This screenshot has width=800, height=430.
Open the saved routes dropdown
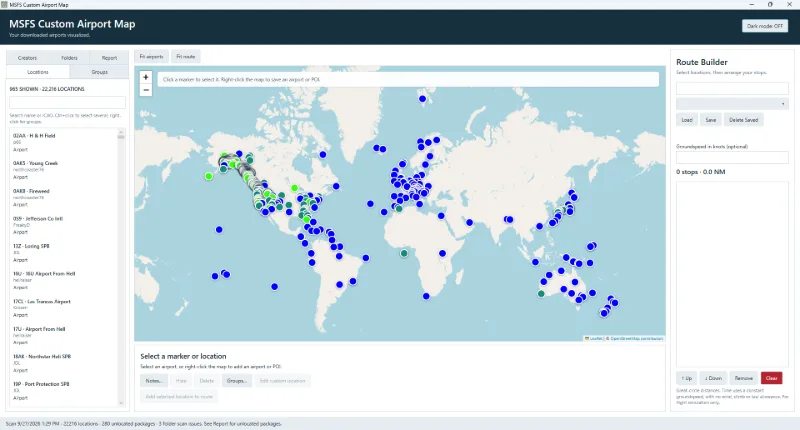tap(732, 104)
